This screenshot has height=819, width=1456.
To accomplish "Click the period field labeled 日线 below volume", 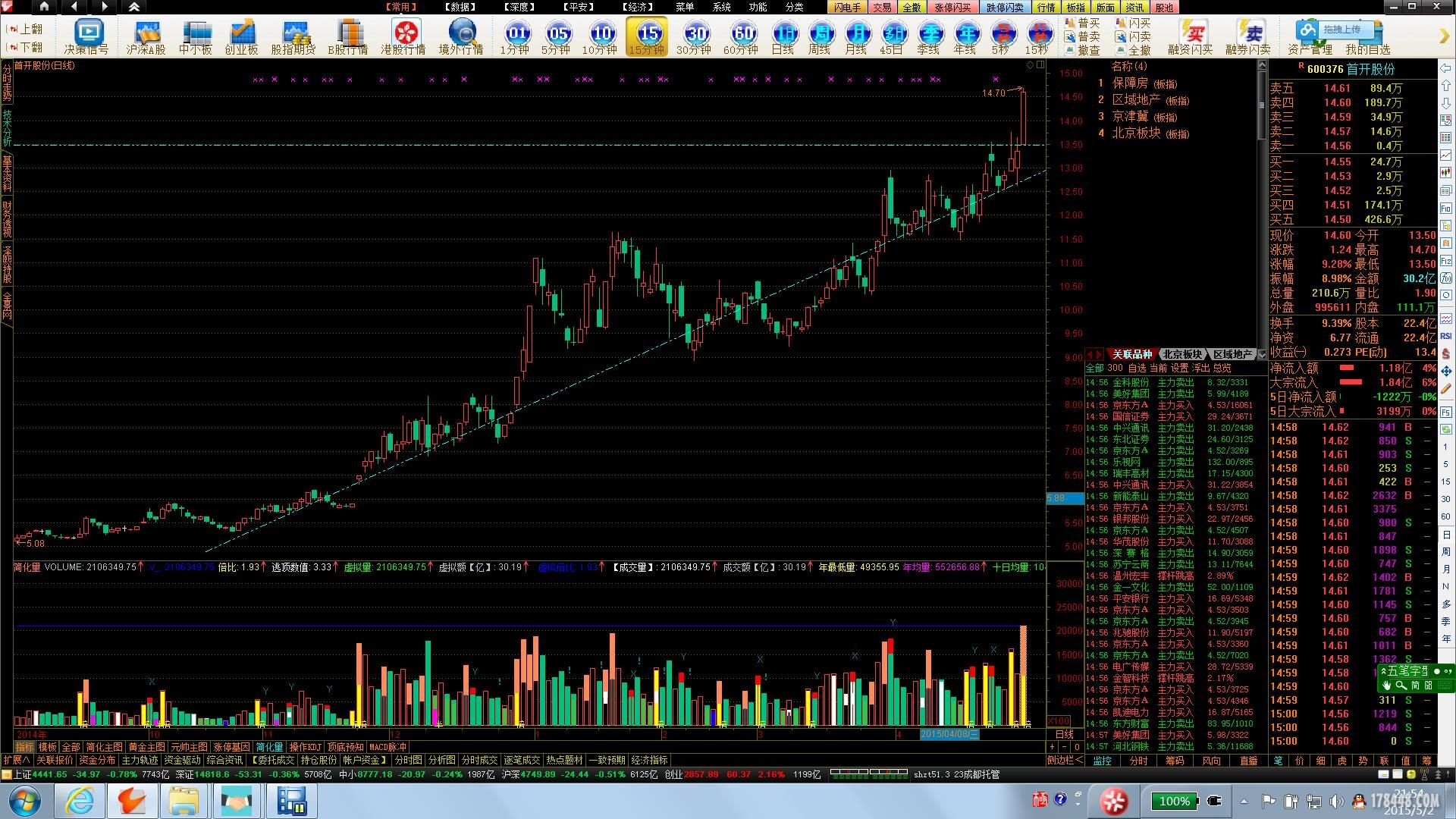I will pyautogui.click(x=1065, y=734).
